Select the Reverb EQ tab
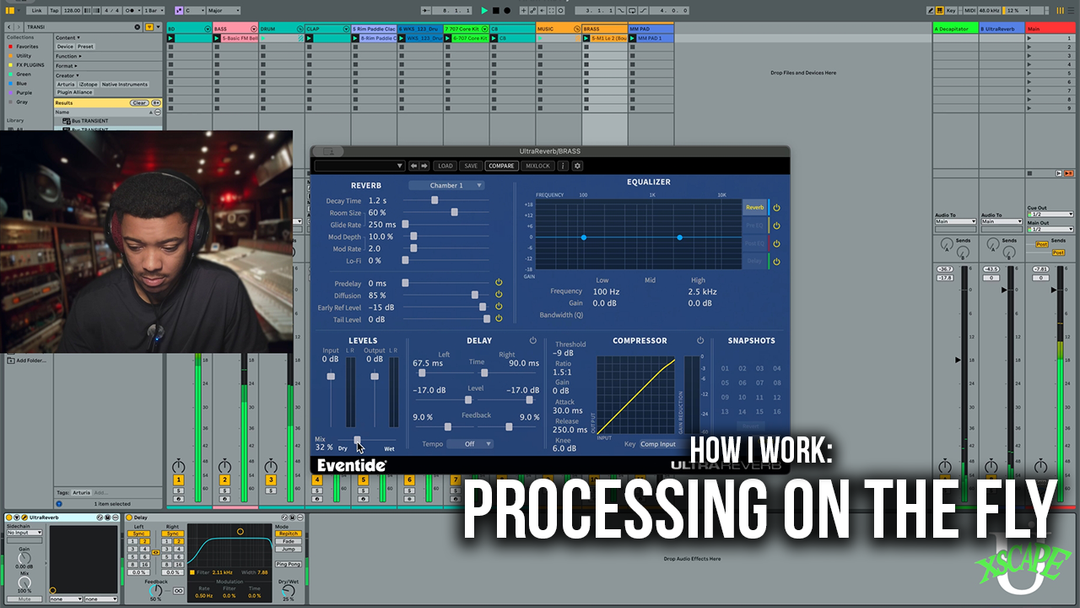 pyautogui.click(x=754, y=208)
